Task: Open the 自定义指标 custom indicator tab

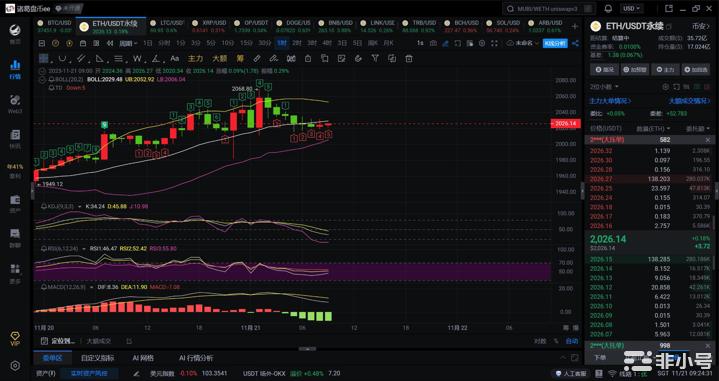Action: coord(98,358)
